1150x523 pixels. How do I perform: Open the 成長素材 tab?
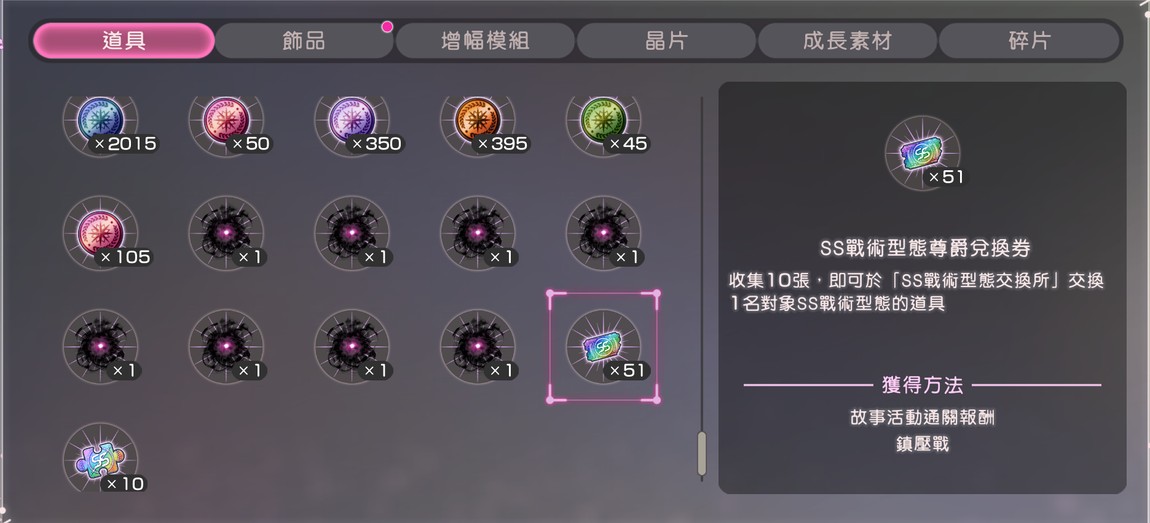(x=847, y=40)
